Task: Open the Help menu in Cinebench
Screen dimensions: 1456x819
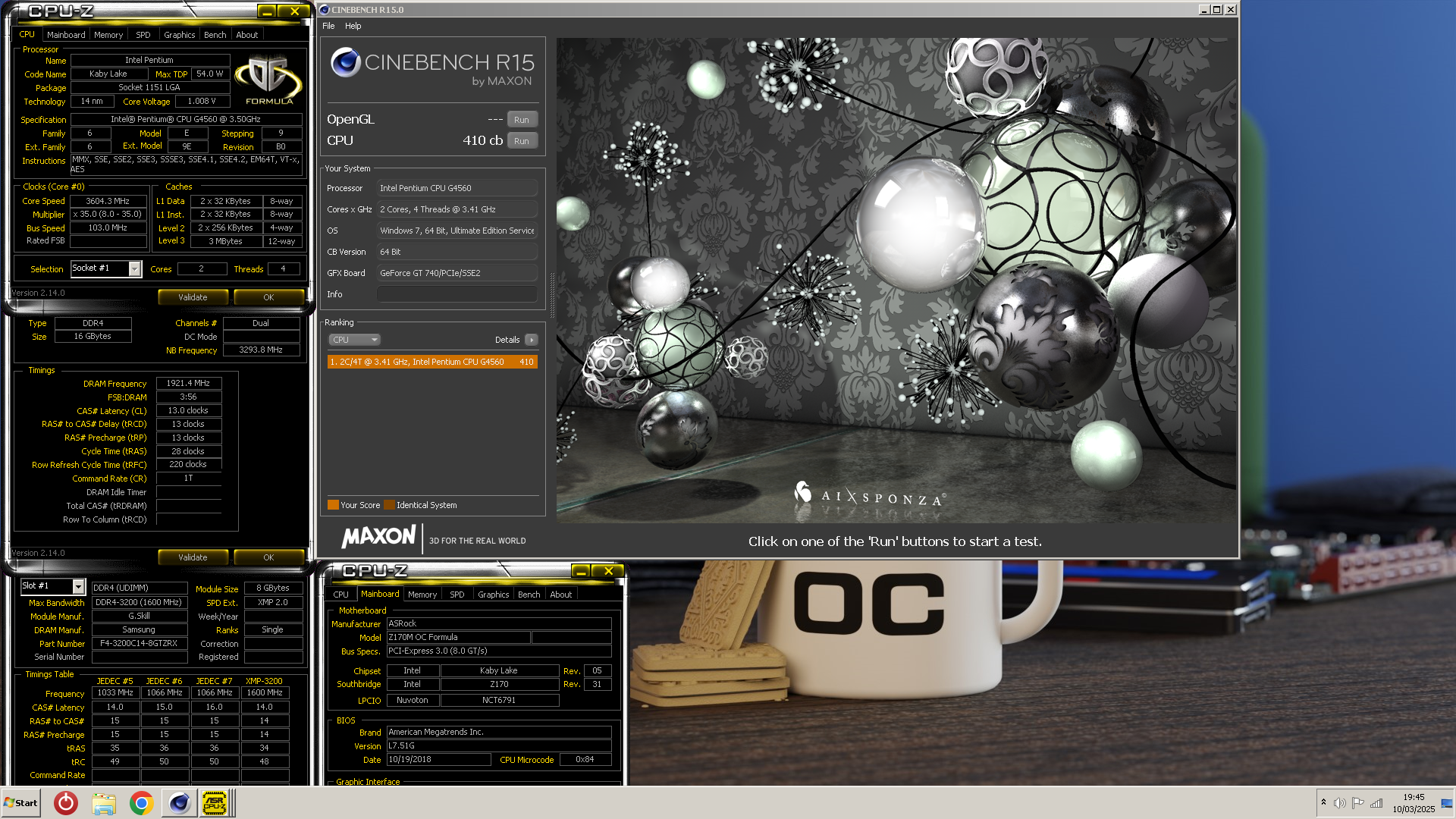Action: coord(353,26)
